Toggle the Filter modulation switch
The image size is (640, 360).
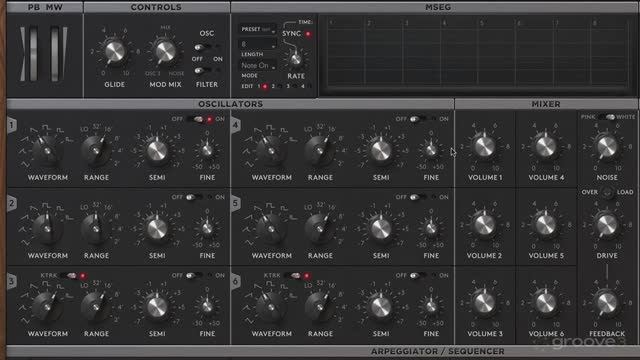pos(207,70)
